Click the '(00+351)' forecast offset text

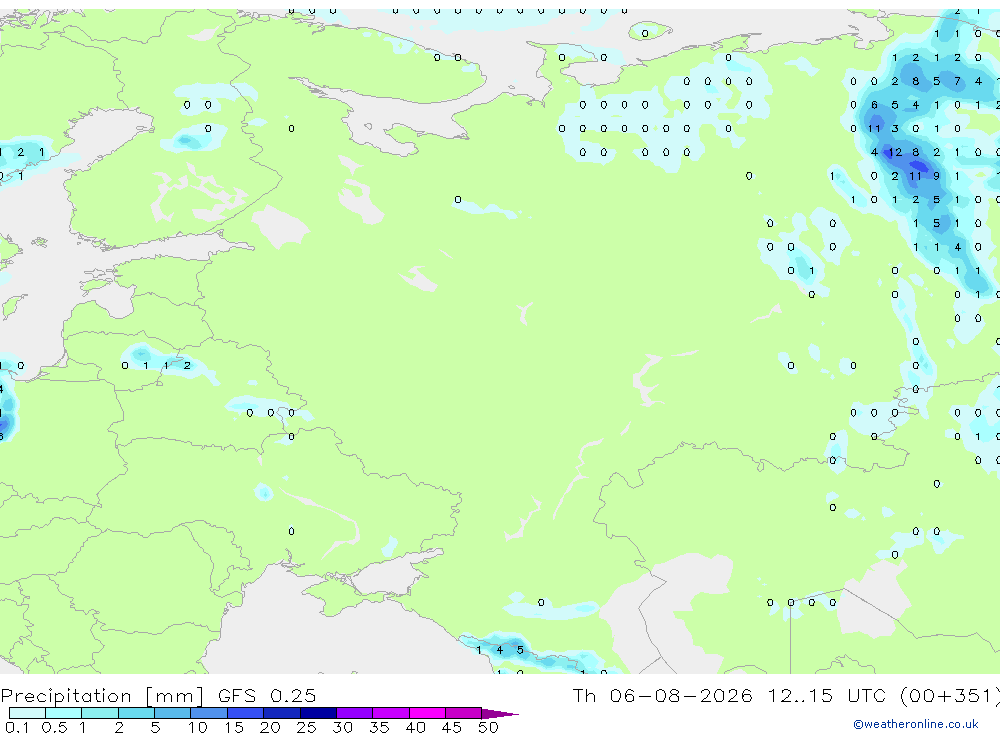(x=950, y=695)
